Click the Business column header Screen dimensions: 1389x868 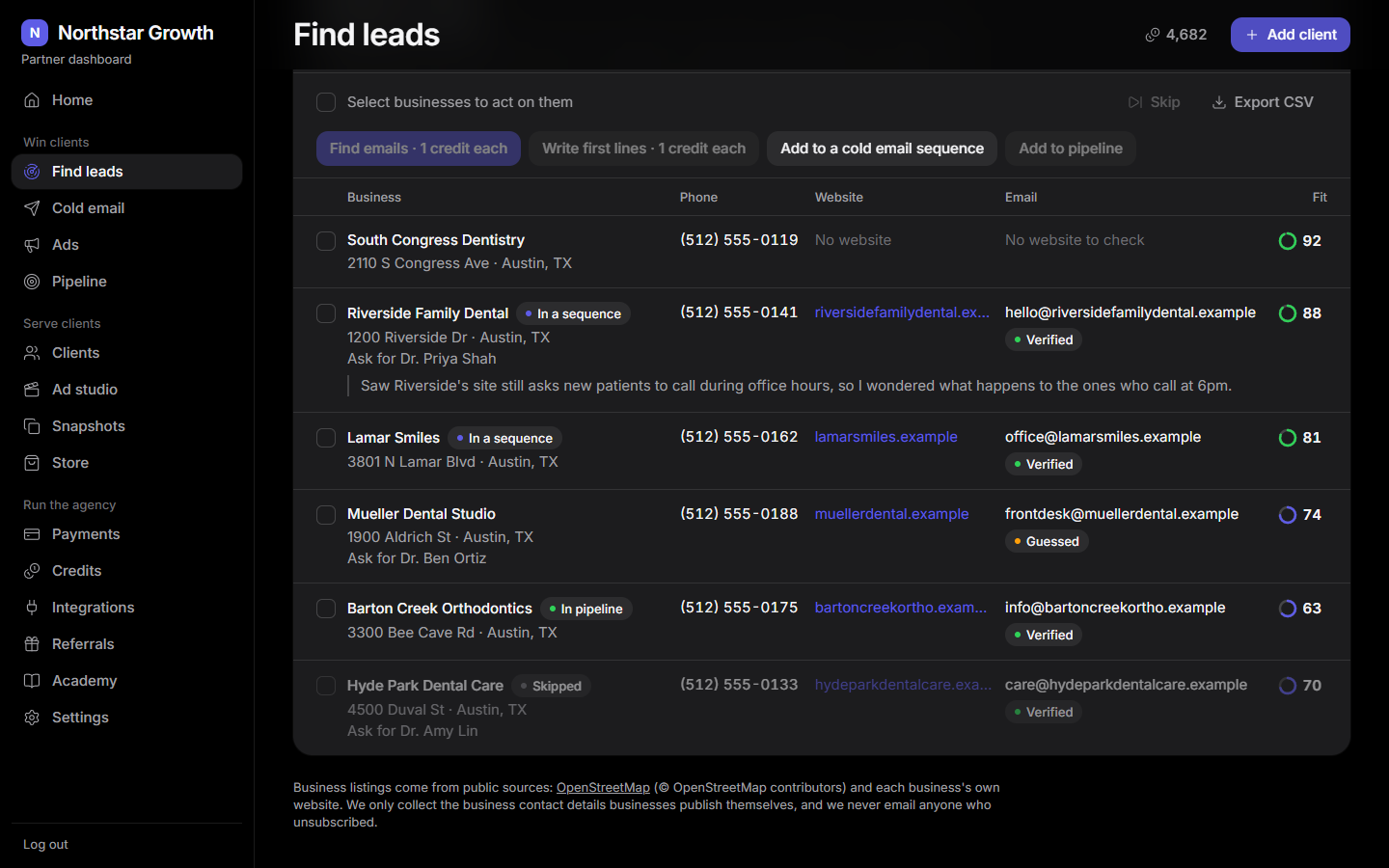(374, 197)
